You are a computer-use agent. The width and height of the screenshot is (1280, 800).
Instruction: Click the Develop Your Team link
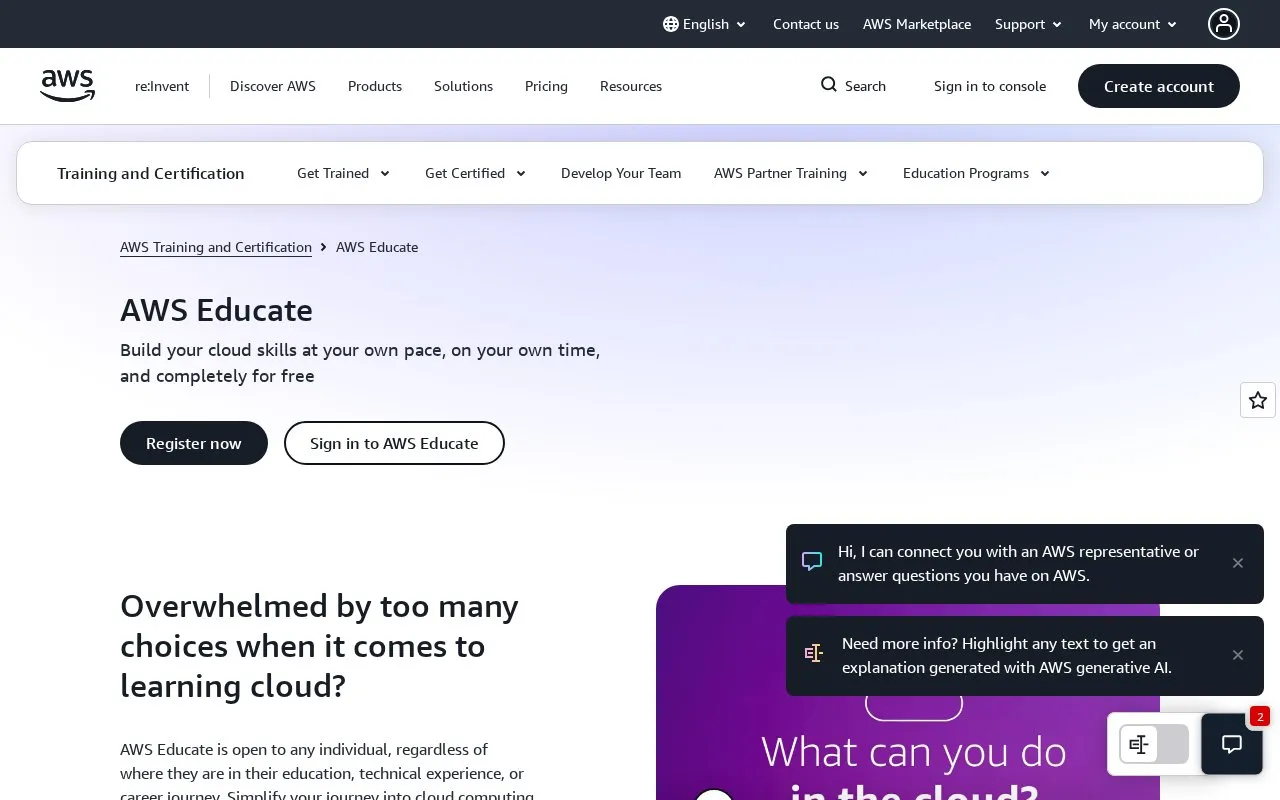(621, 173)
